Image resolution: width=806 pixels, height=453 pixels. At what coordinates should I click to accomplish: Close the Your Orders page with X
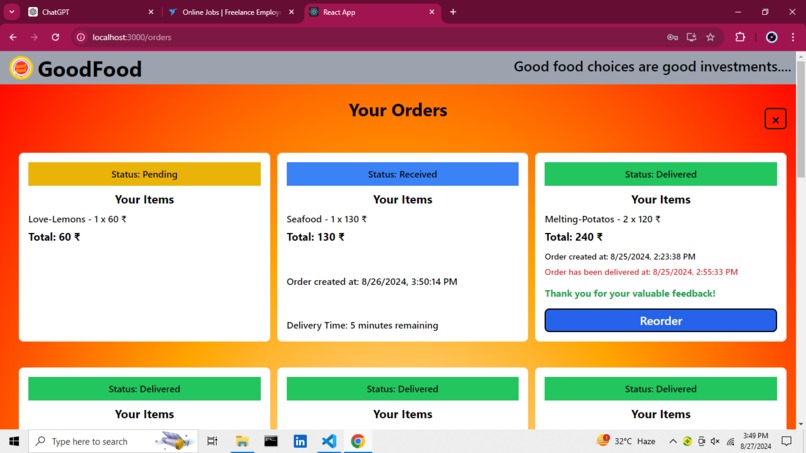775,119
